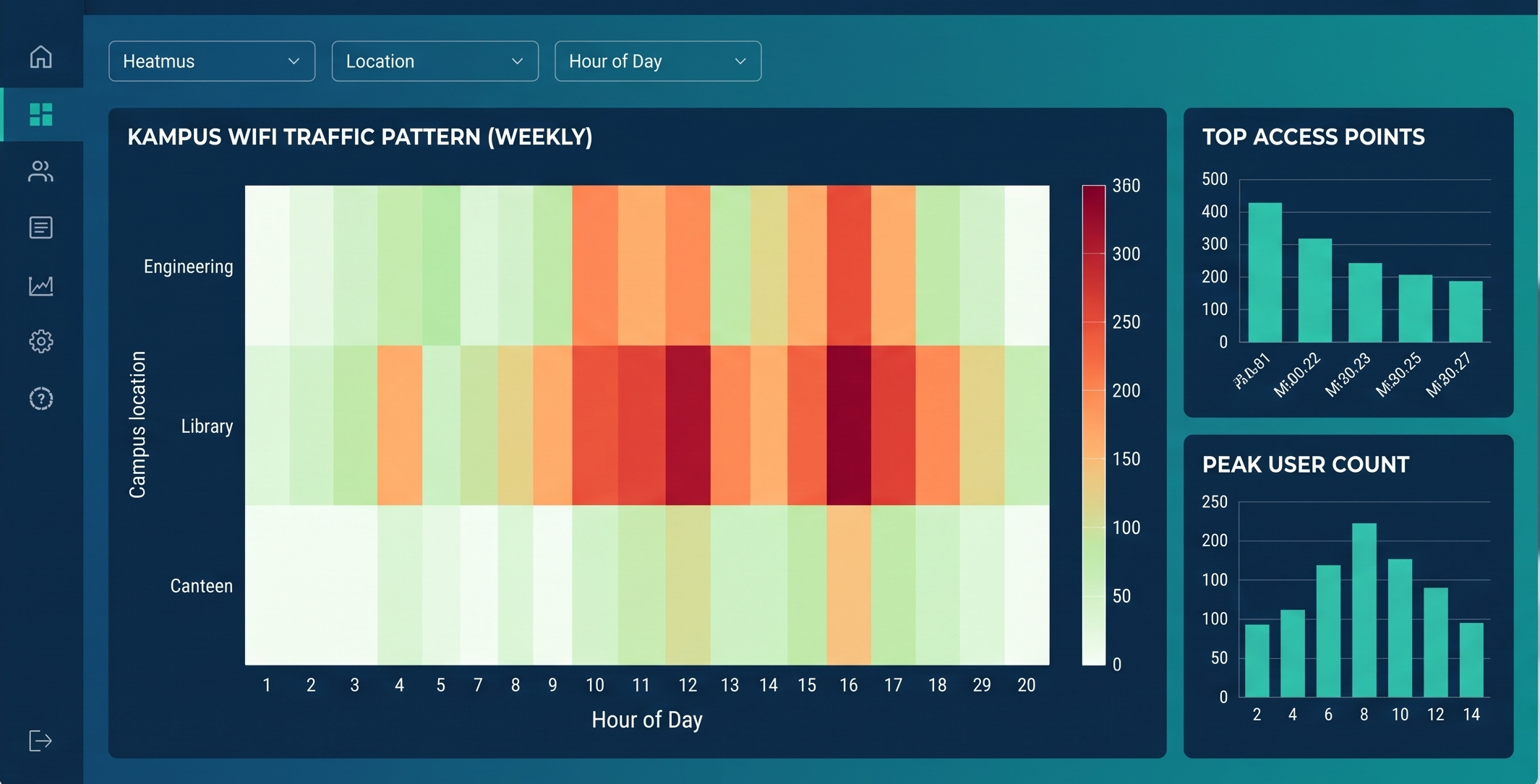Open the analytics line chart icon
Image resolution: width=1540 pixels, height=784 pixels.
pyautogui.click(x=41, y=285)
